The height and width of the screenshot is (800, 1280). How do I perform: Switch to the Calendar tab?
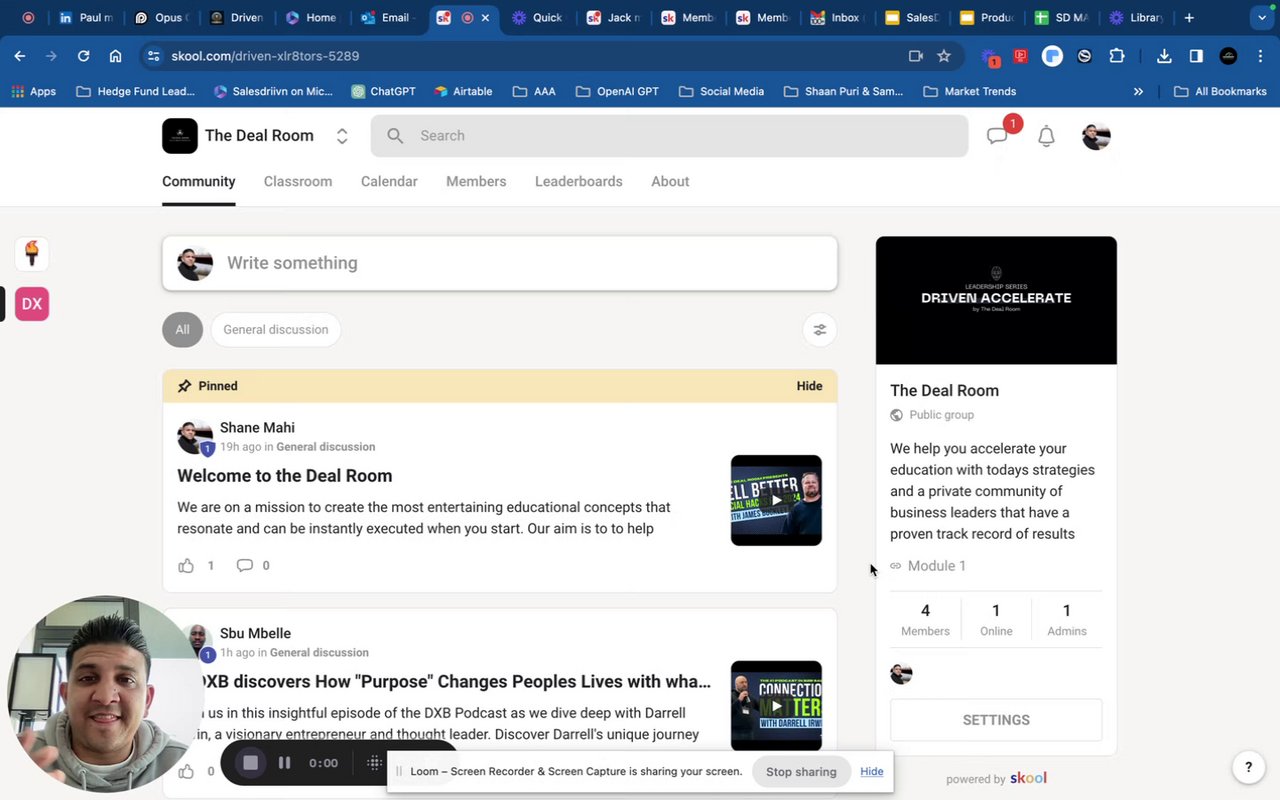click(x=389, y=181)
